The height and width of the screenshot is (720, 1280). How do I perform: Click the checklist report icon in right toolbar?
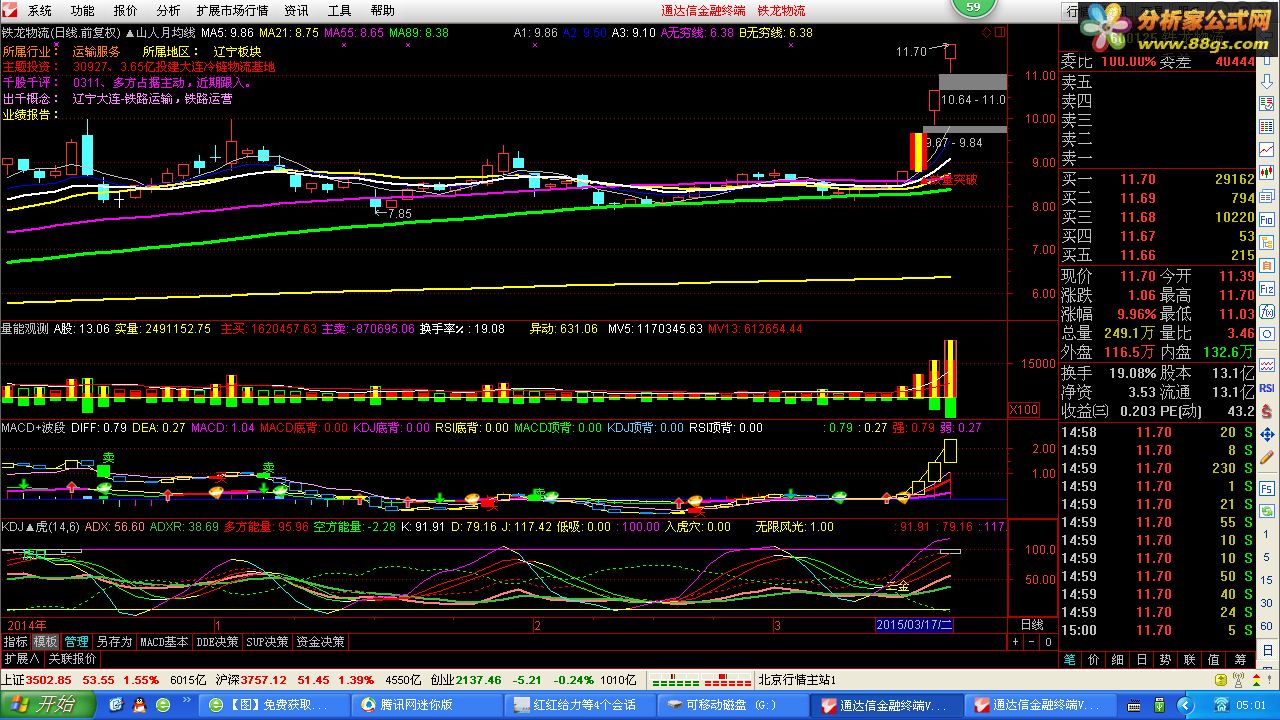pos(1267,103)
